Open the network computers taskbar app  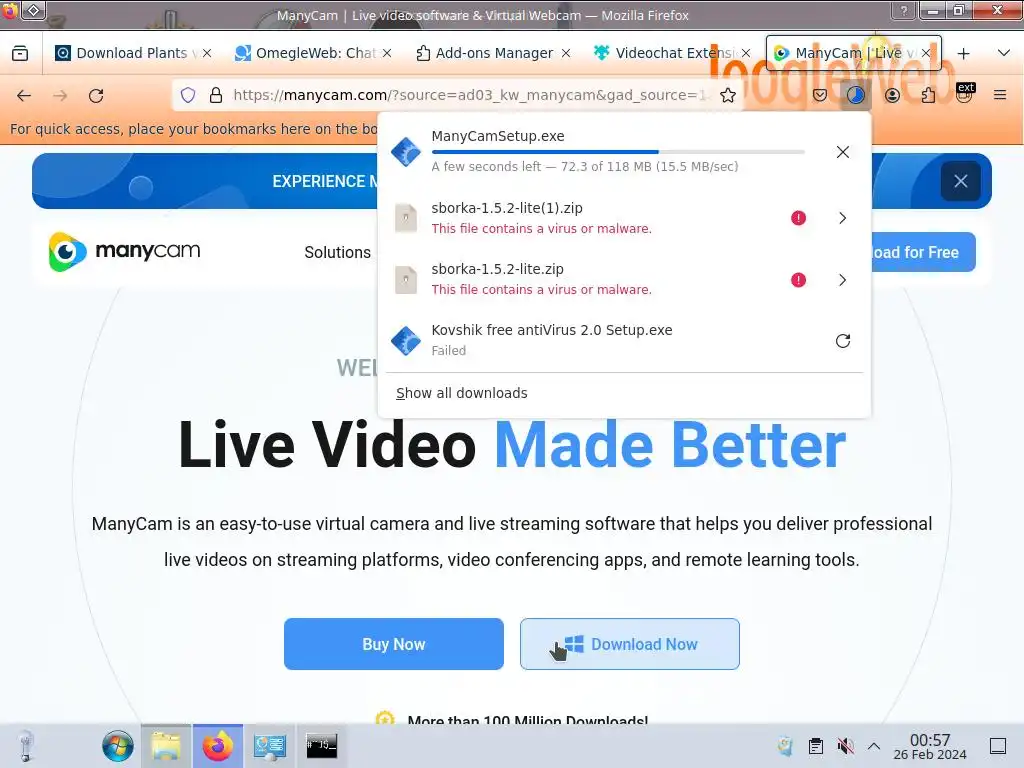[x=270, y=746]
